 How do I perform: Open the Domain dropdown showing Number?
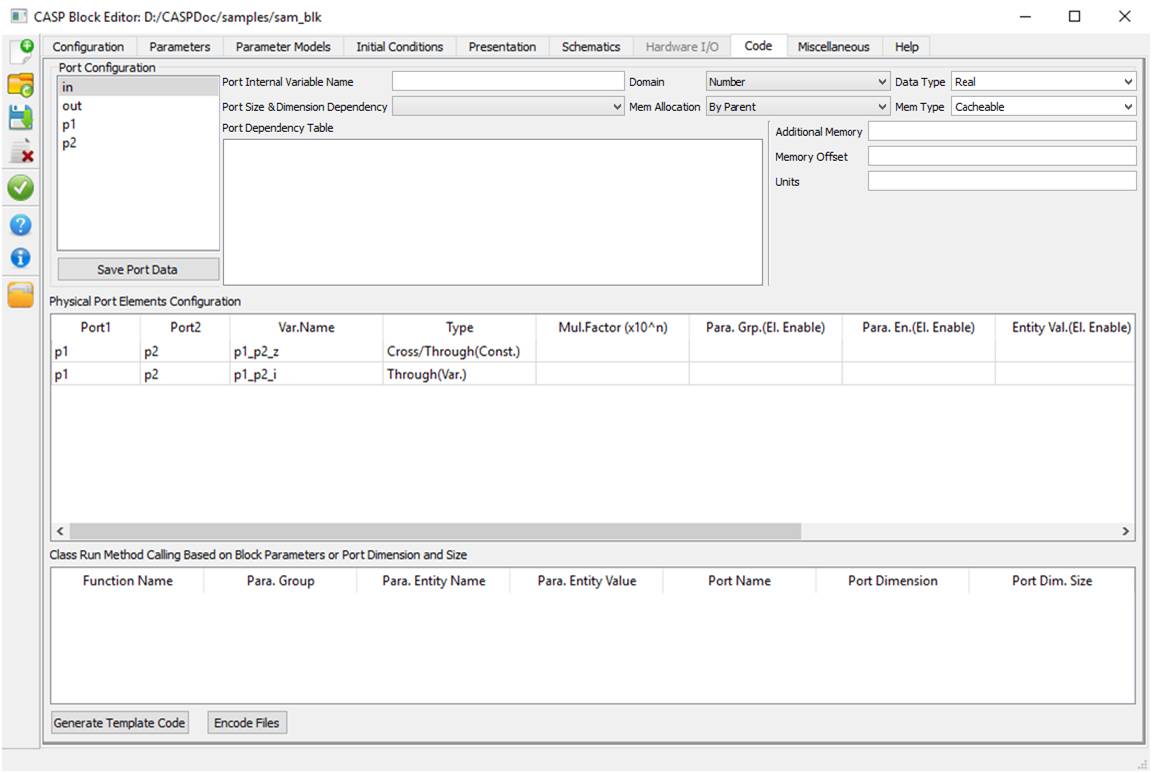(797, 82)
